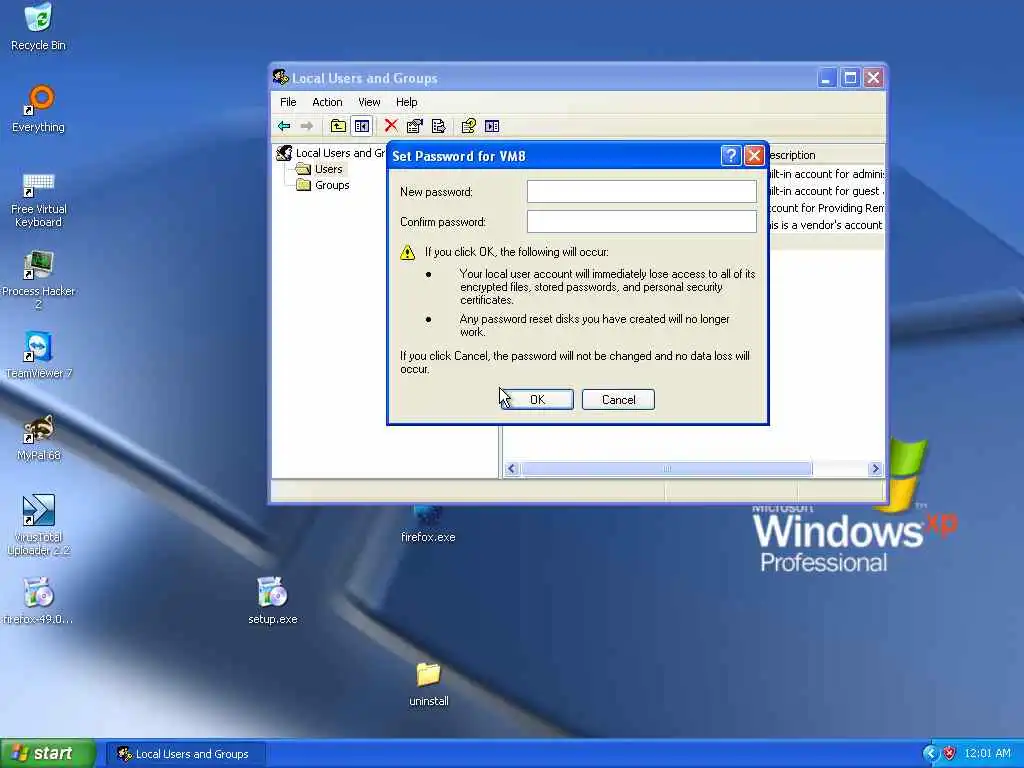Open the View menu

tap(369, 102)
